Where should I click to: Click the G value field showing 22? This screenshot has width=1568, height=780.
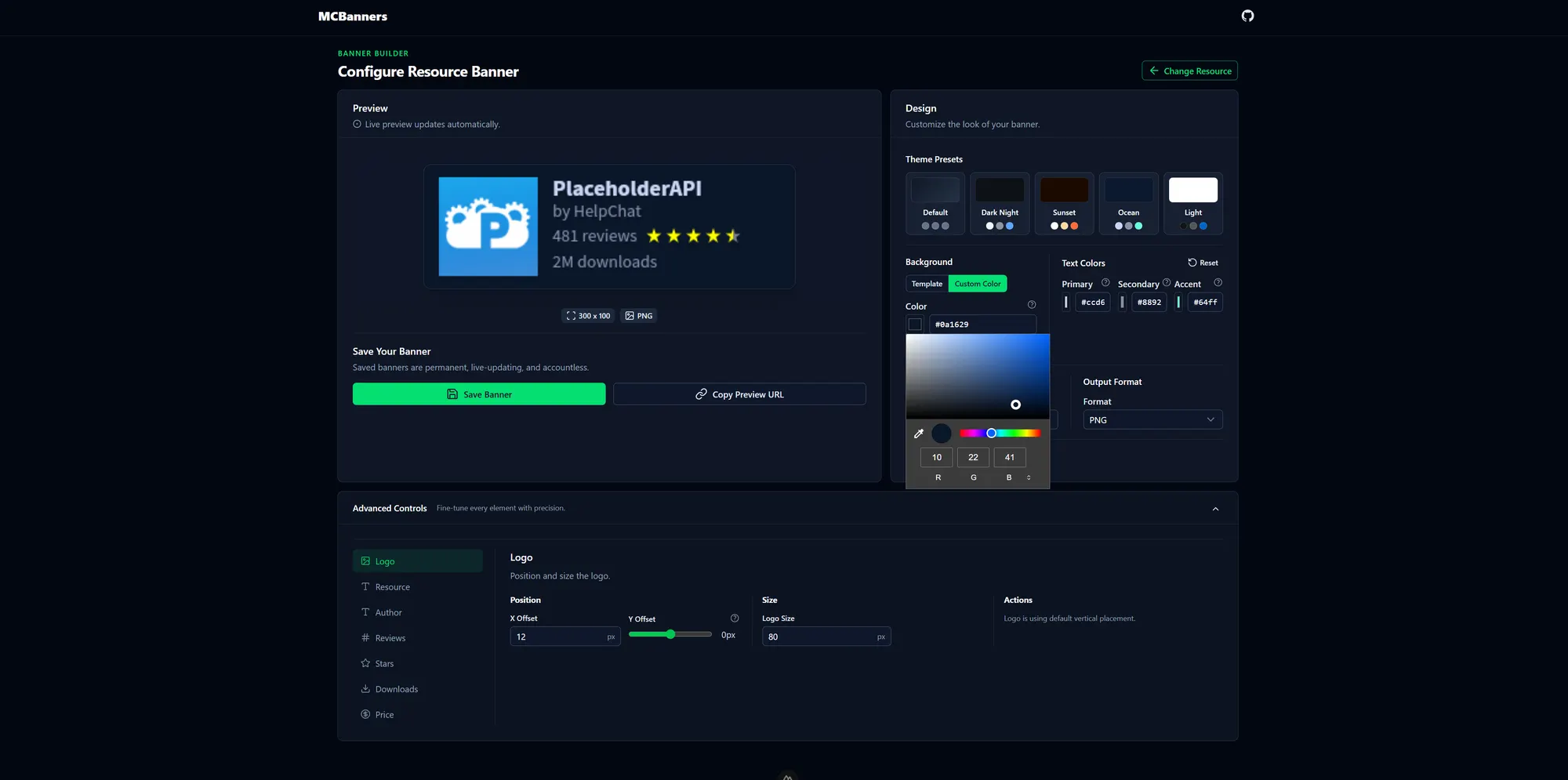pos(973,457)
